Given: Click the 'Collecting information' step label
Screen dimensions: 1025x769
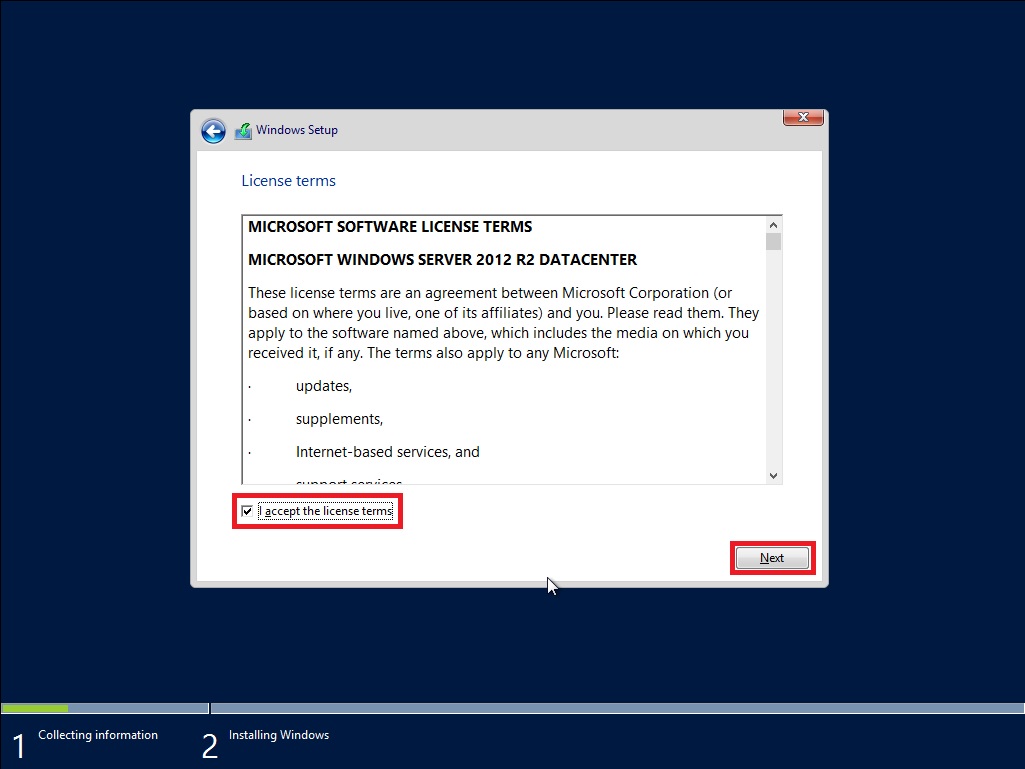Looking at the screenshot, I should point(98,735).
